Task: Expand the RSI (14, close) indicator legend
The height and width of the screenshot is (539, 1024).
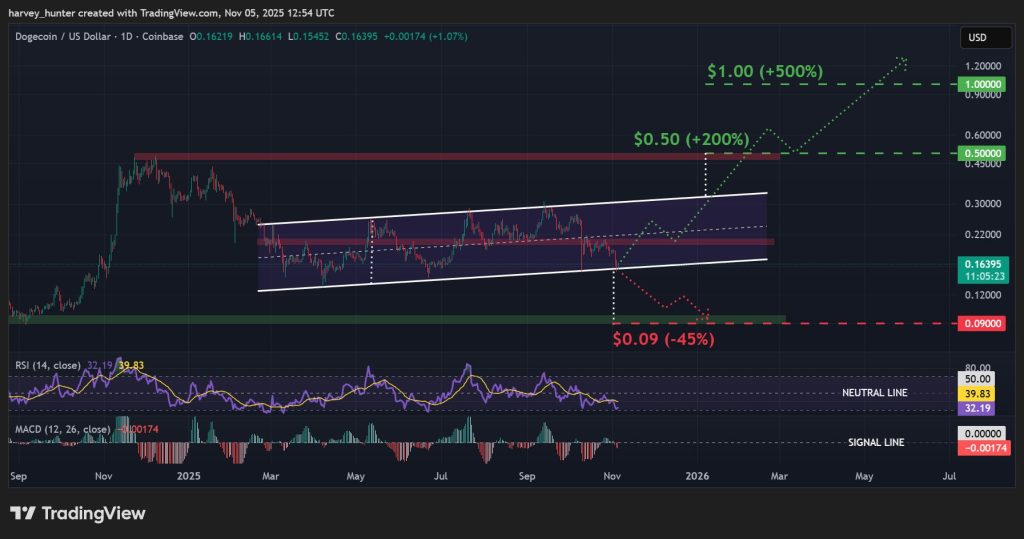Action: (x=48, y=366)
